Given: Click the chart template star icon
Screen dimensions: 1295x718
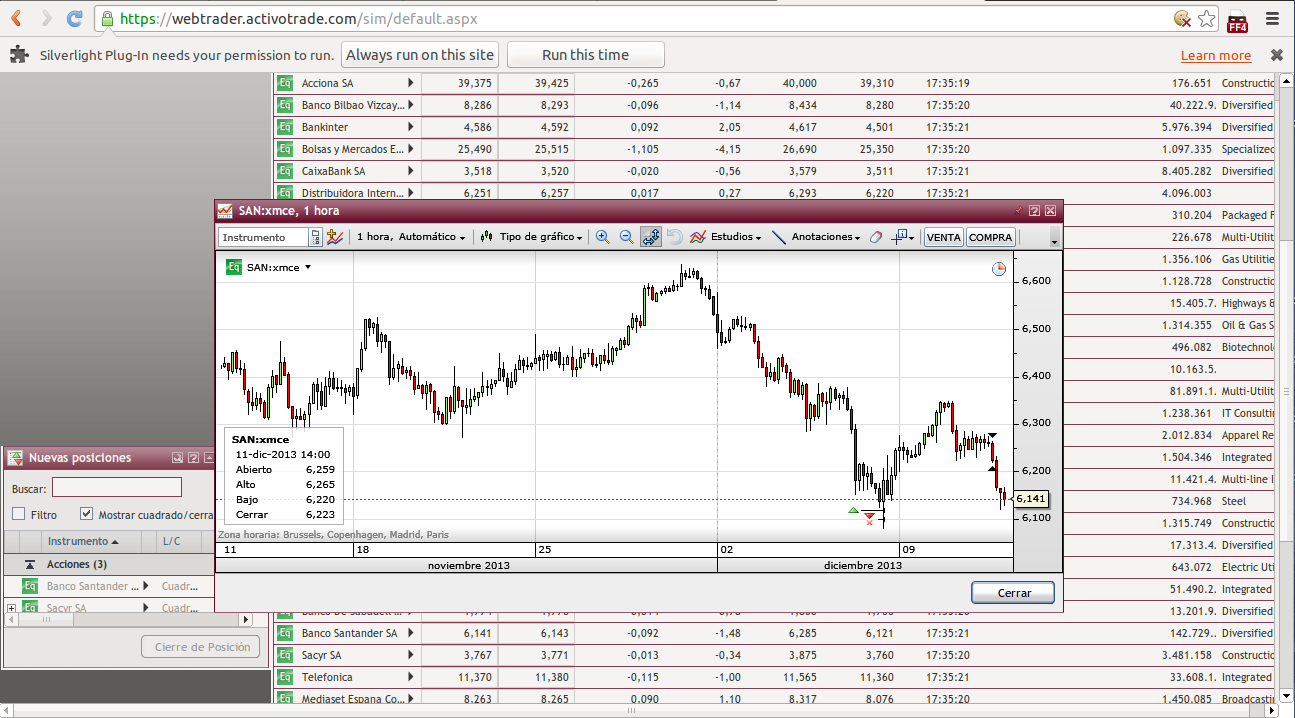Looking at the screenshot, I should click(x=335, y=237).
